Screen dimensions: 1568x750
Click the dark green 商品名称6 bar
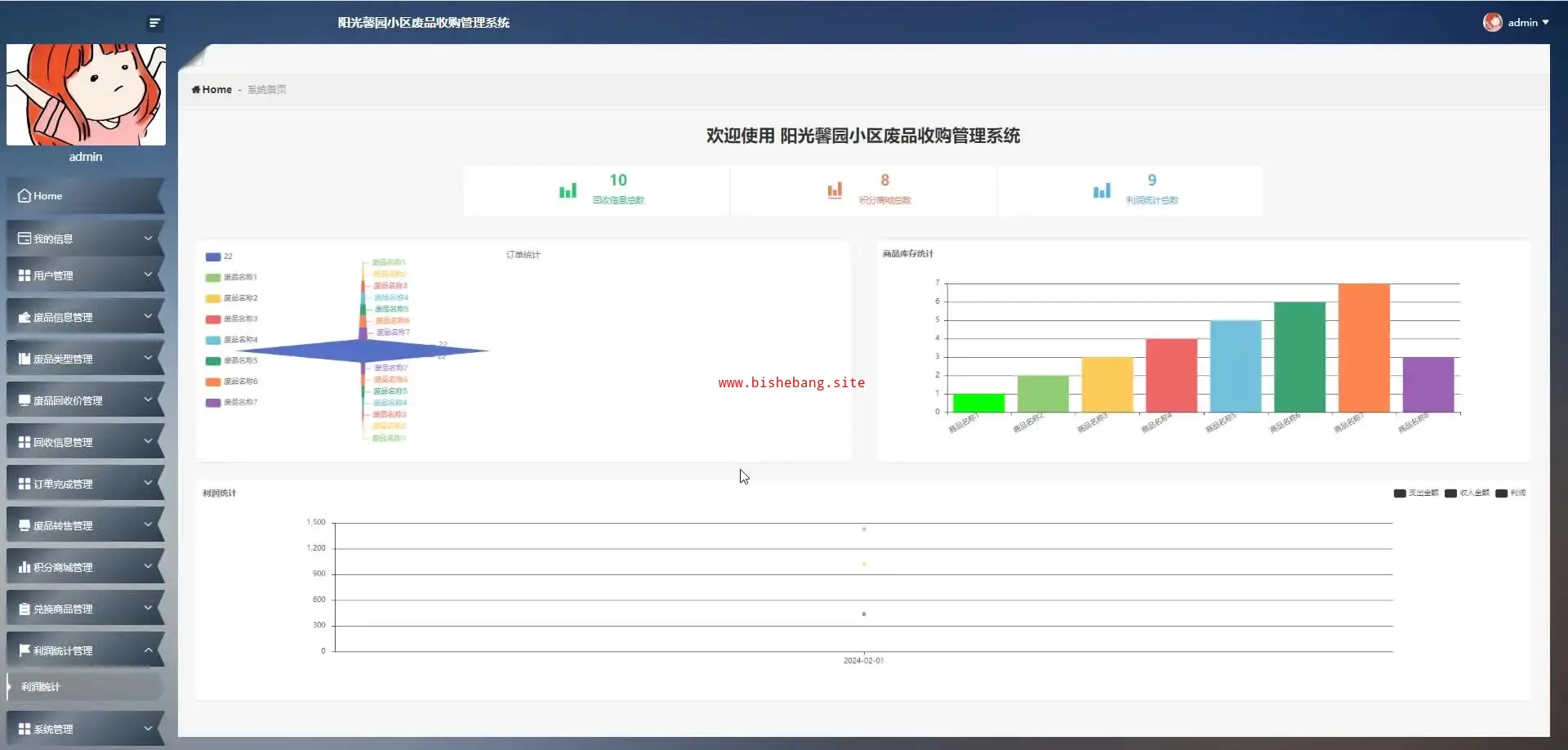1300,357
